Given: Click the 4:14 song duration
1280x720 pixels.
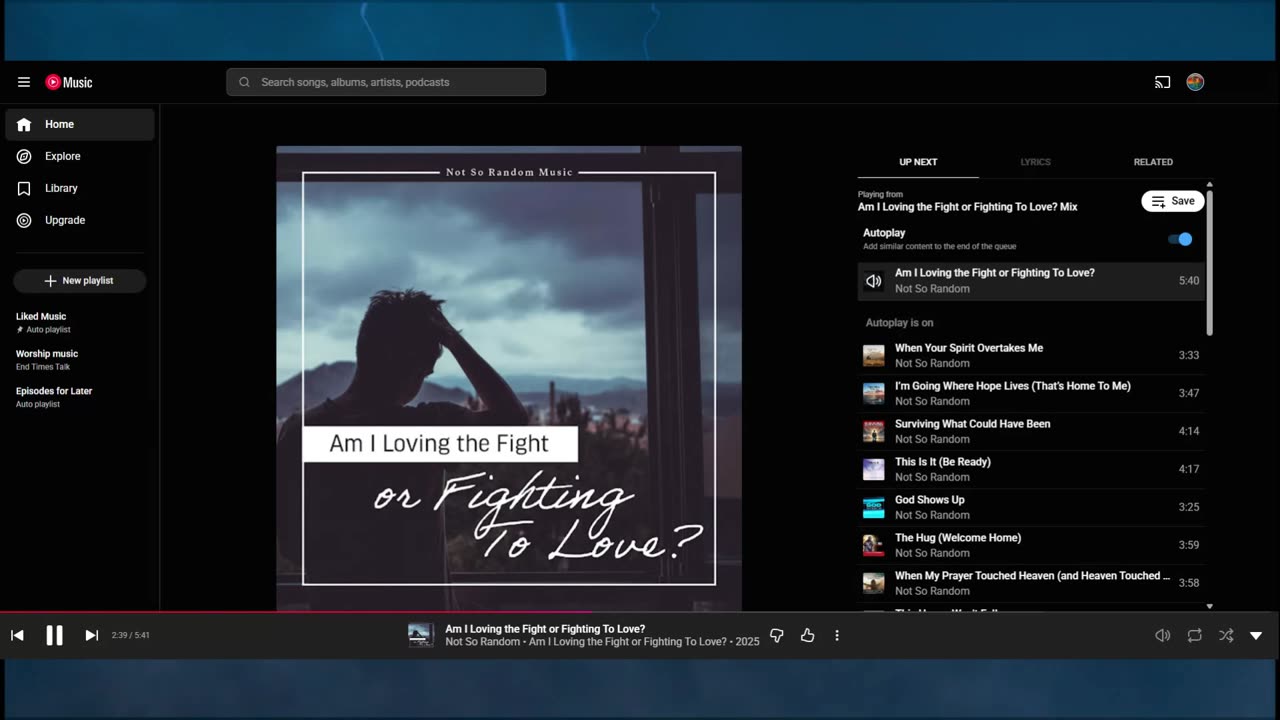Looking at the screenshot, I should click(1189, 431).
